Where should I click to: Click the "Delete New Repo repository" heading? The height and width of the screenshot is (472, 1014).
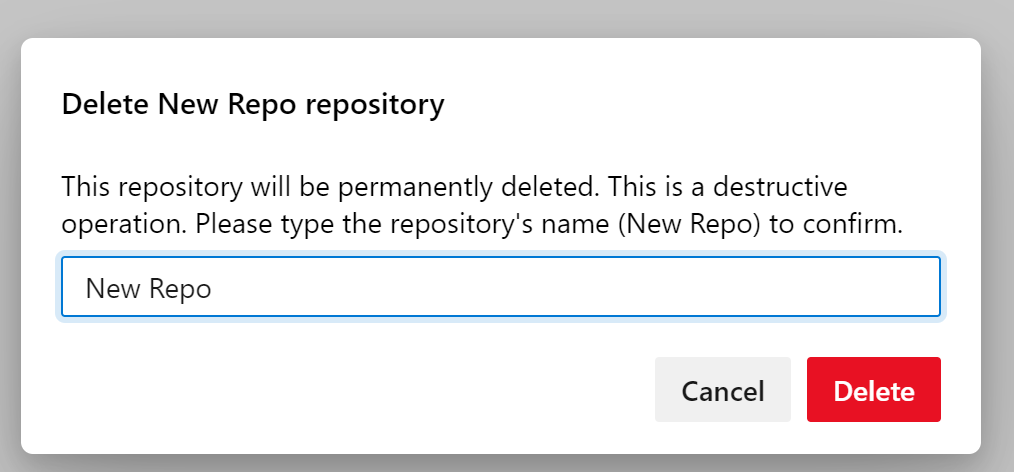click(253, 104)
